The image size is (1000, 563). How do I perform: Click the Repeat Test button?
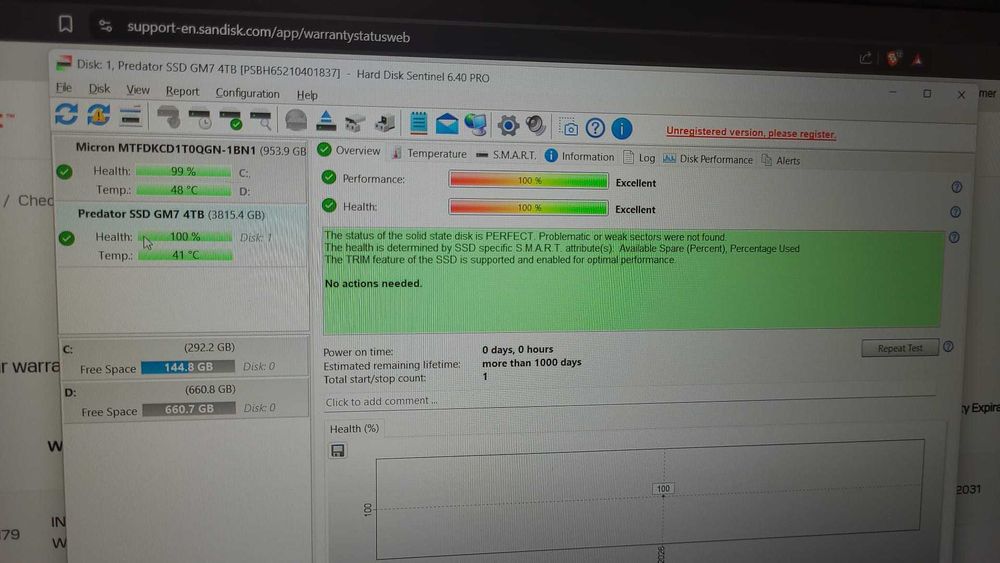[900, 347]
